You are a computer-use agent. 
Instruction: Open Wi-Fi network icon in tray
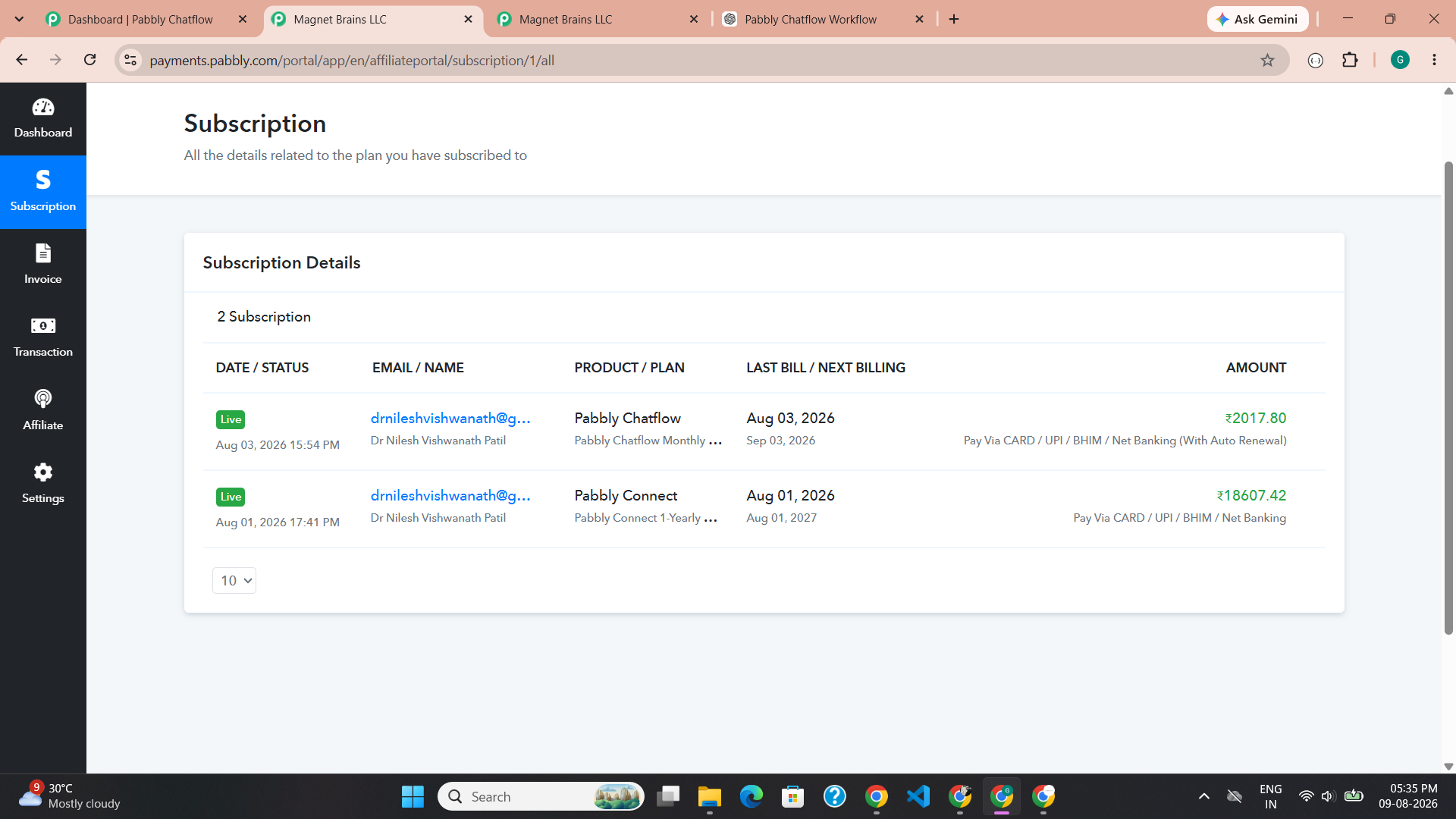point(1306,796)
